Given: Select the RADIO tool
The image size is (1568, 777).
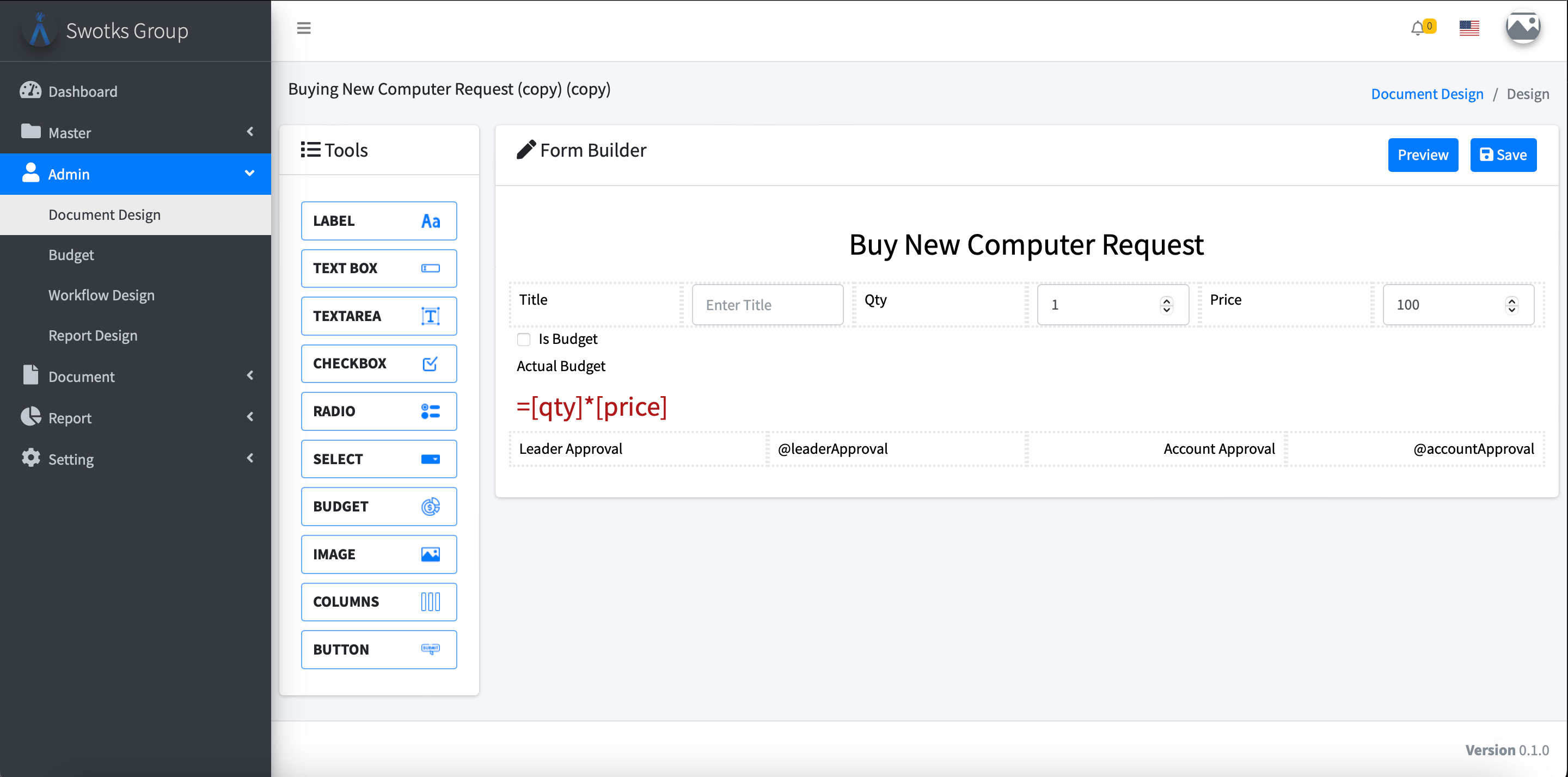Looking at the screenshot, I should click(378, 411).
